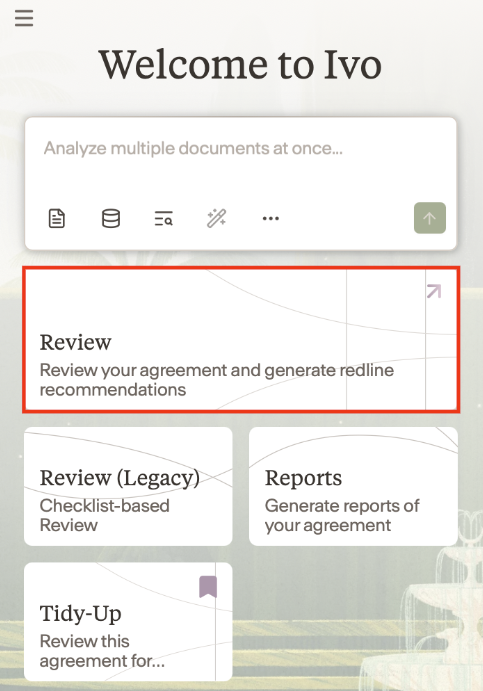Click the search list icon
Viewport: 483px width, 691px height.
[x=163, y=218]
